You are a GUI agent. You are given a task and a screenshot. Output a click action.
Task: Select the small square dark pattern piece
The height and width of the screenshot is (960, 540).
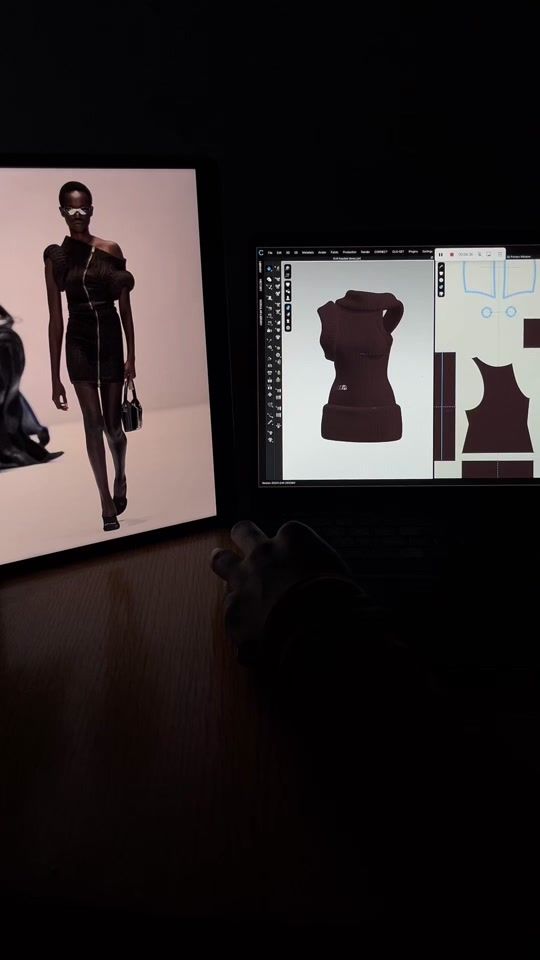(531, 333)
